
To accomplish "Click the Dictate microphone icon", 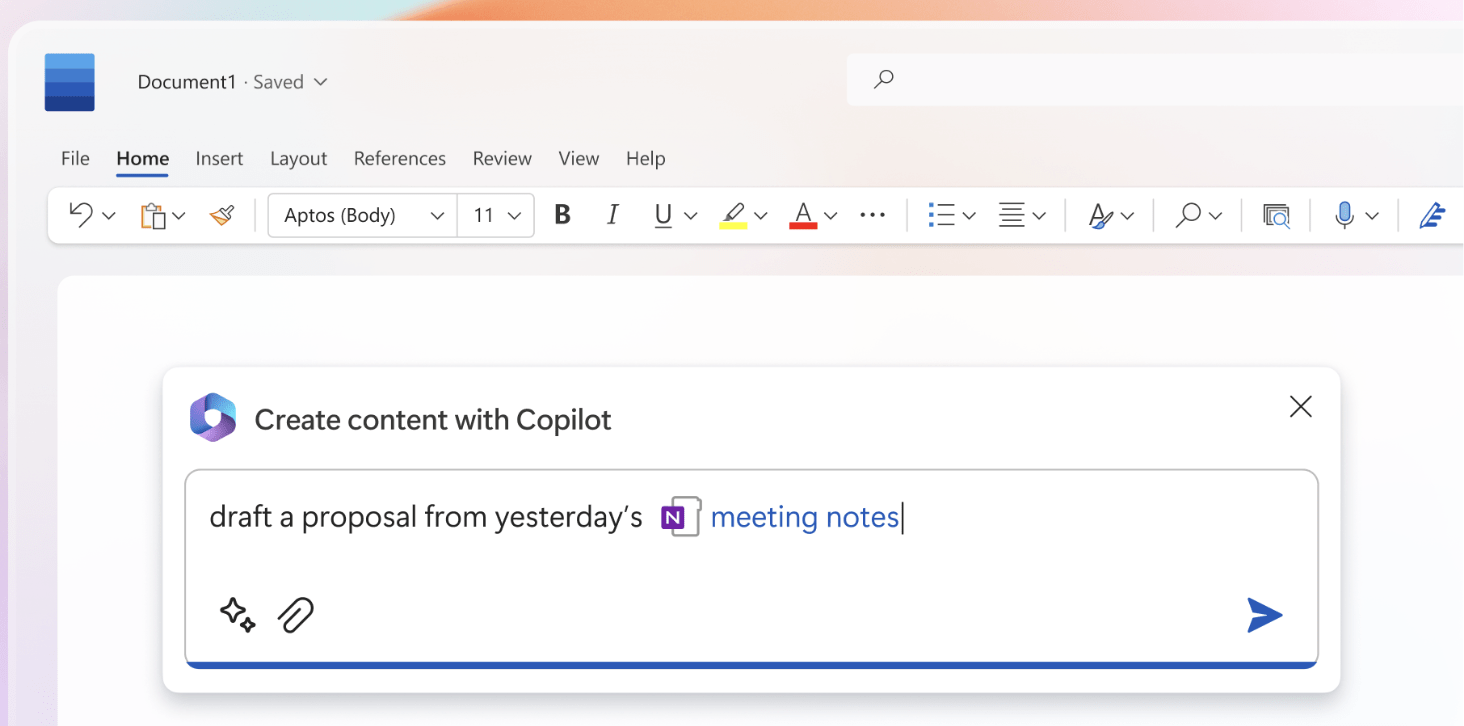I will click(x=1345, y=215).
